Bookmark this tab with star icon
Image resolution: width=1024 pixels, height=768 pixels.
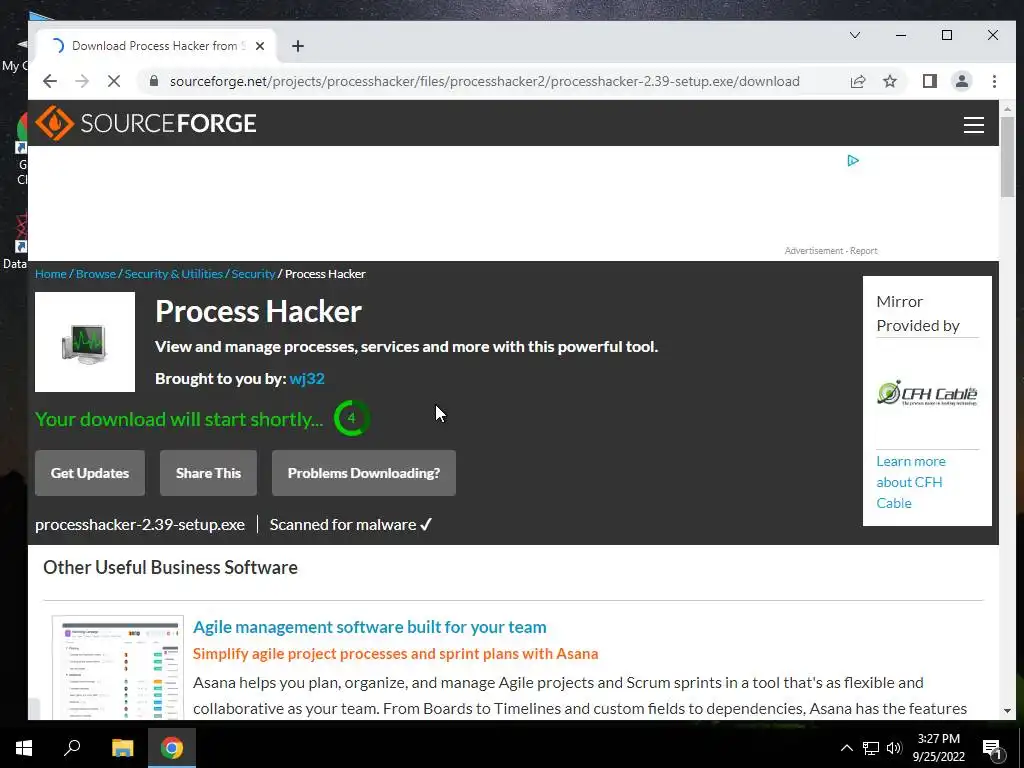[889, 81]
